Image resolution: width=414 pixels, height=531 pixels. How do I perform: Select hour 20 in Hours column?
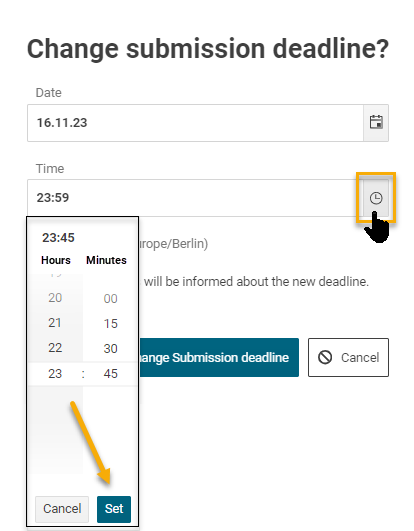[x=55, y=298]
